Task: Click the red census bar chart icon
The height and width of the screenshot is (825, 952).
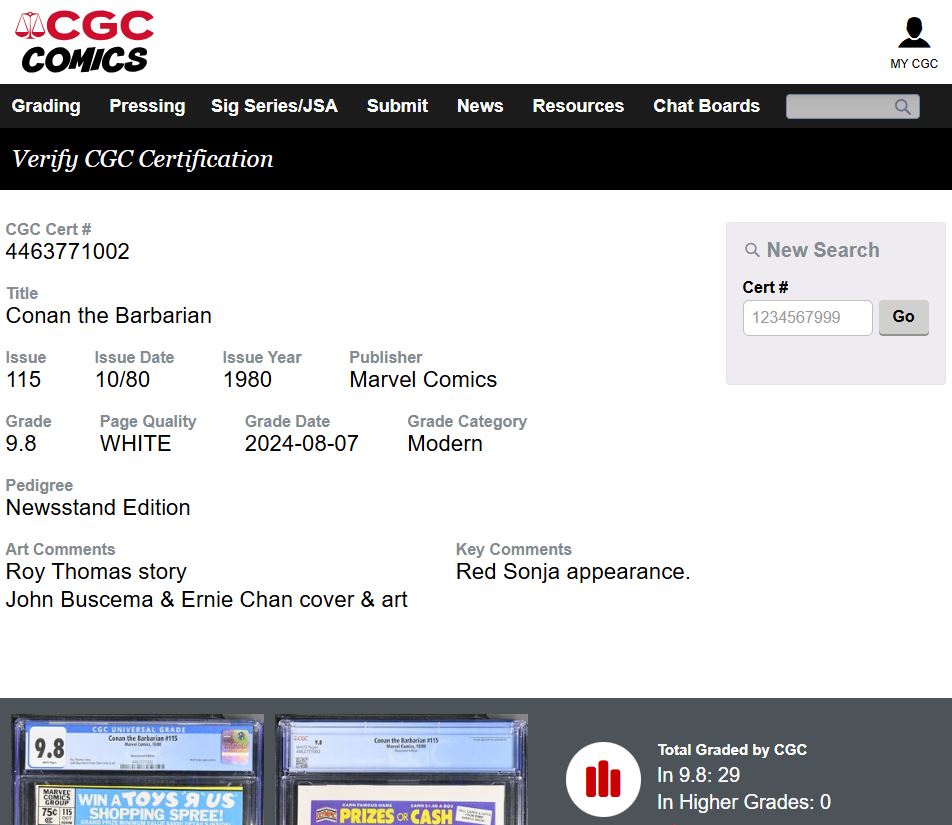Action: 603,779
